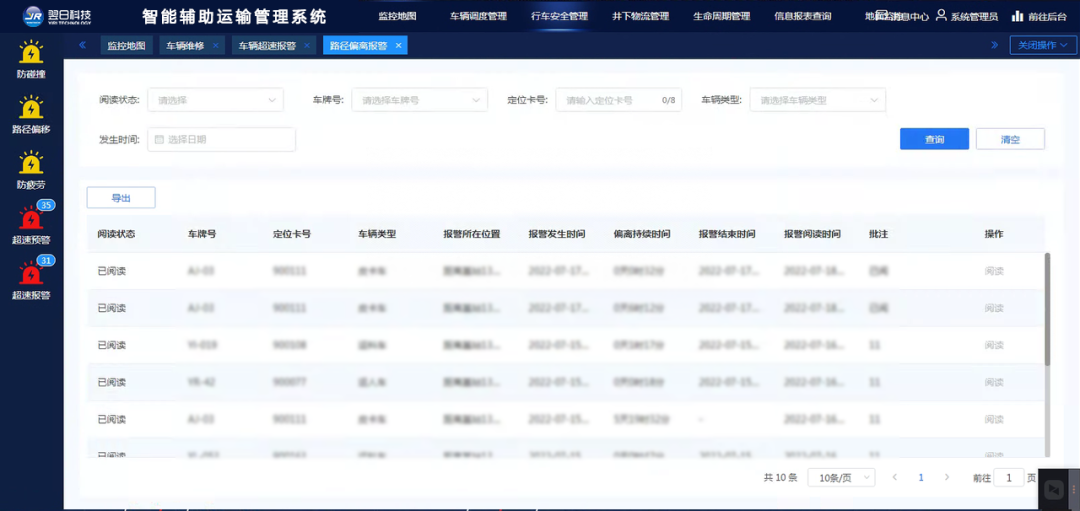
Task: Click the 阅读状态 column header
Action: pyautogui.click(x=116, y=234)
